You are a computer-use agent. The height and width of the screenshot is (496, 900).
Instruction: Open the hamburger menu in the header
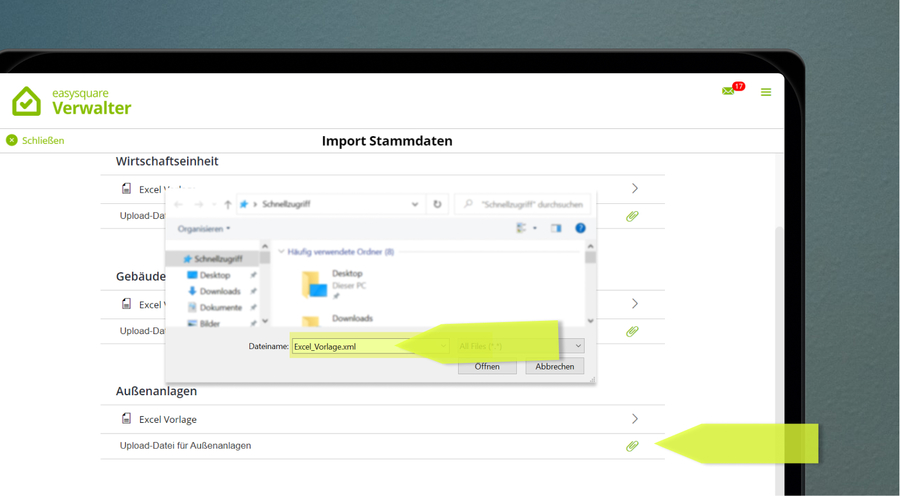(x=766, y=92)
